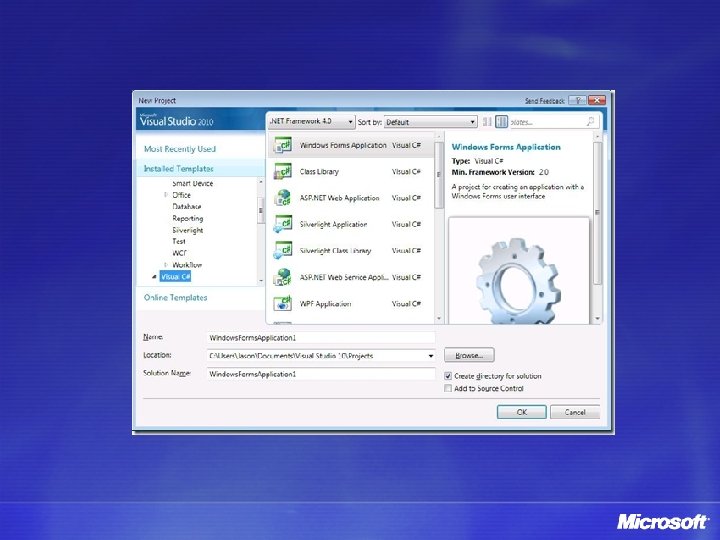Viewport: 720px width, 540px height.
Task: Expand the Office tree node
Action: point(166,195)
